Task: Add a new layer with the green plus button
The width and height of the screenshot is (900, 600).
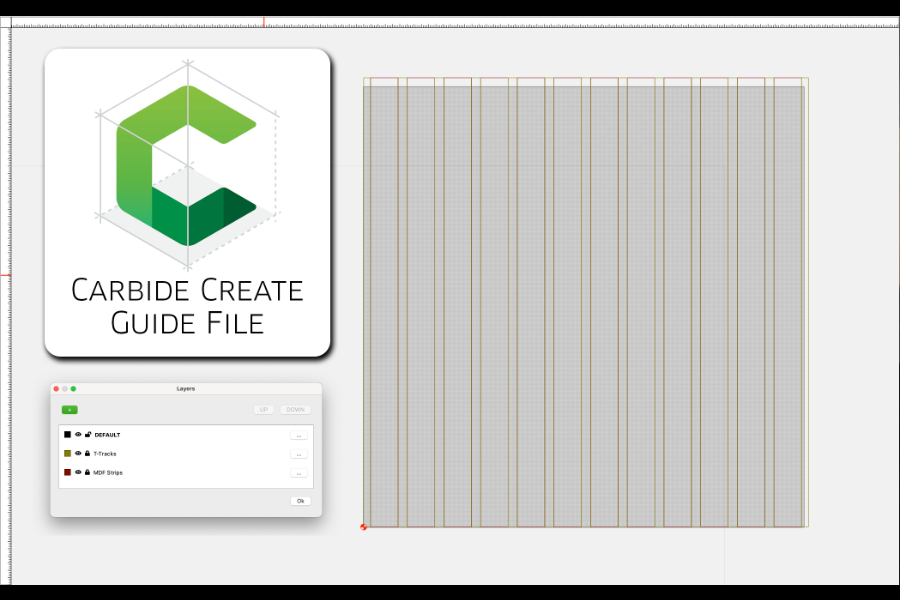Action: pyautogui.click(x=69, y=410)
